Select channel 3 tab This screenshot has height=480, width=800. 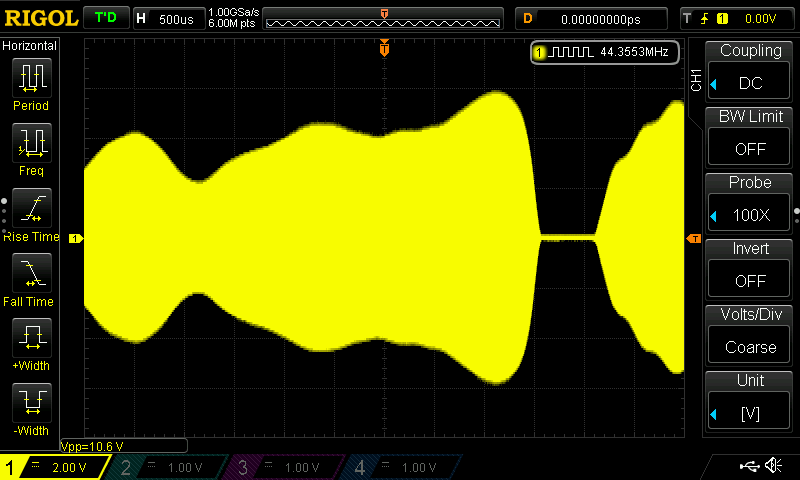click(x=283, y=467)
